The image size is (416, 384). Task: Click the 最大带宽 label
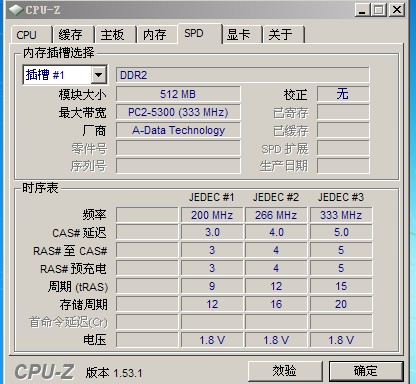coord(82,113)
